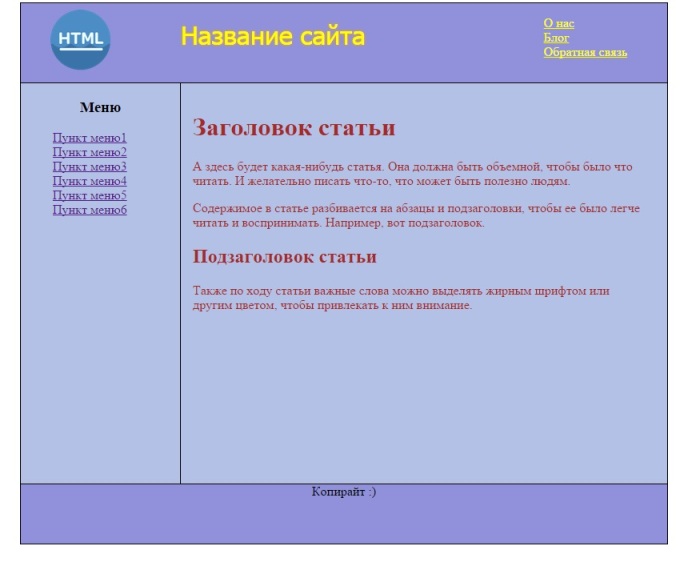
Task: Click the "Подзаголовок статьи" subheading
Action: [284, 257]
